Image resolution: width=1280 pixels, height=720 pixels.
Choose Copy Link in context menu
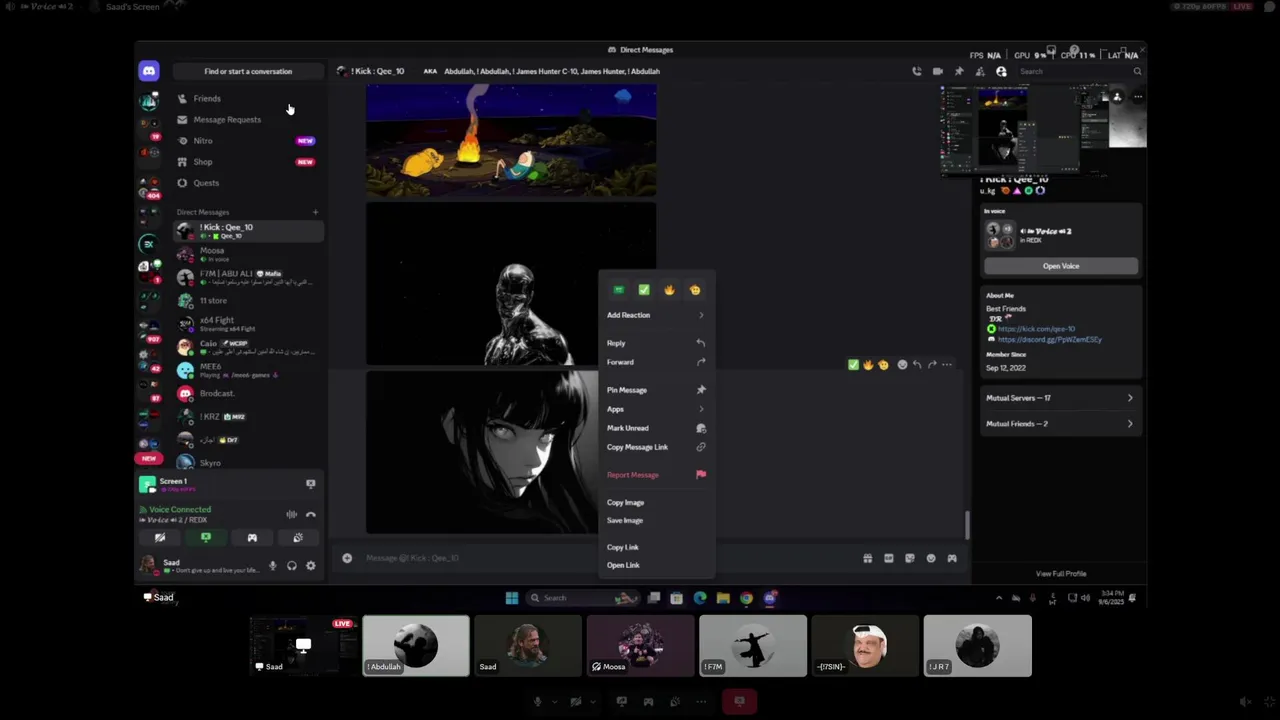click(655, 547)
